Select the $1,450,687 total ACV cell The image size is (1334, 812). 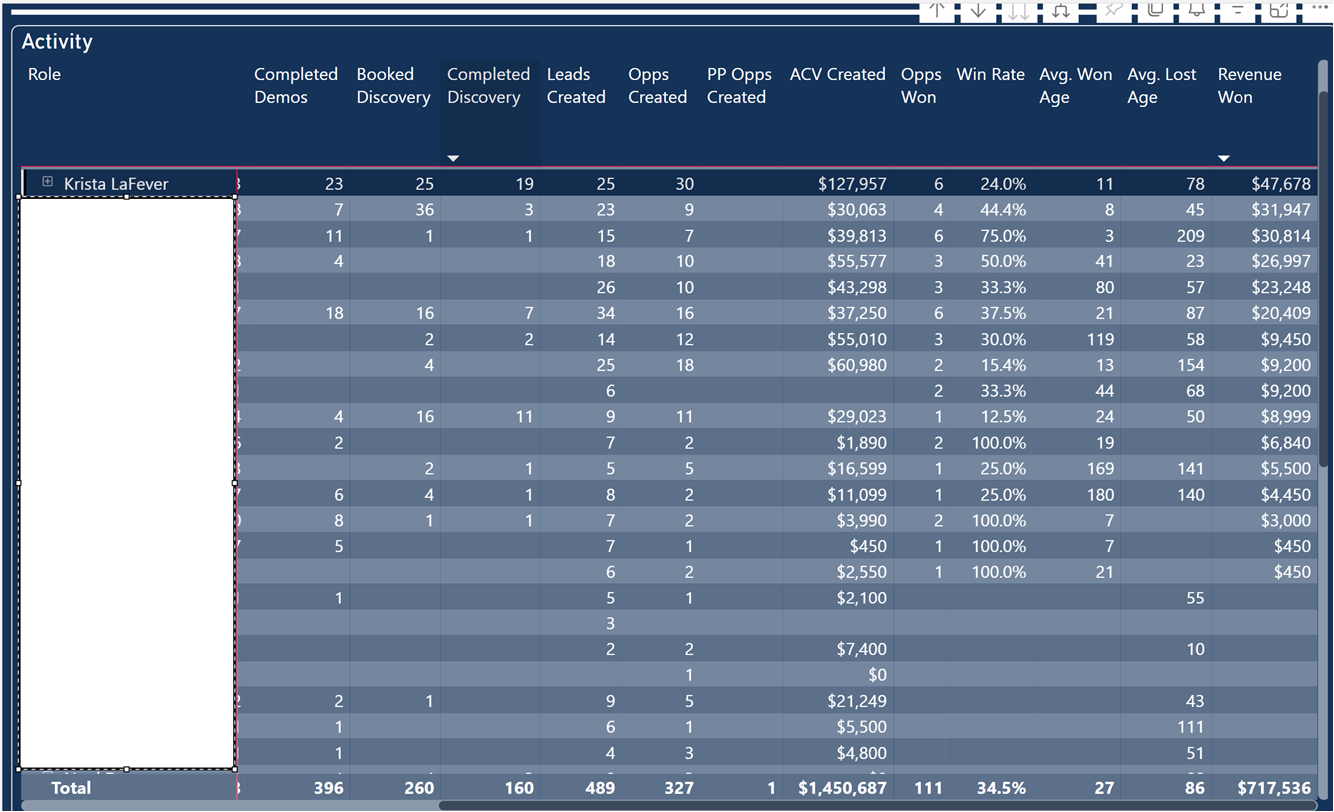(x=842, y=788)
